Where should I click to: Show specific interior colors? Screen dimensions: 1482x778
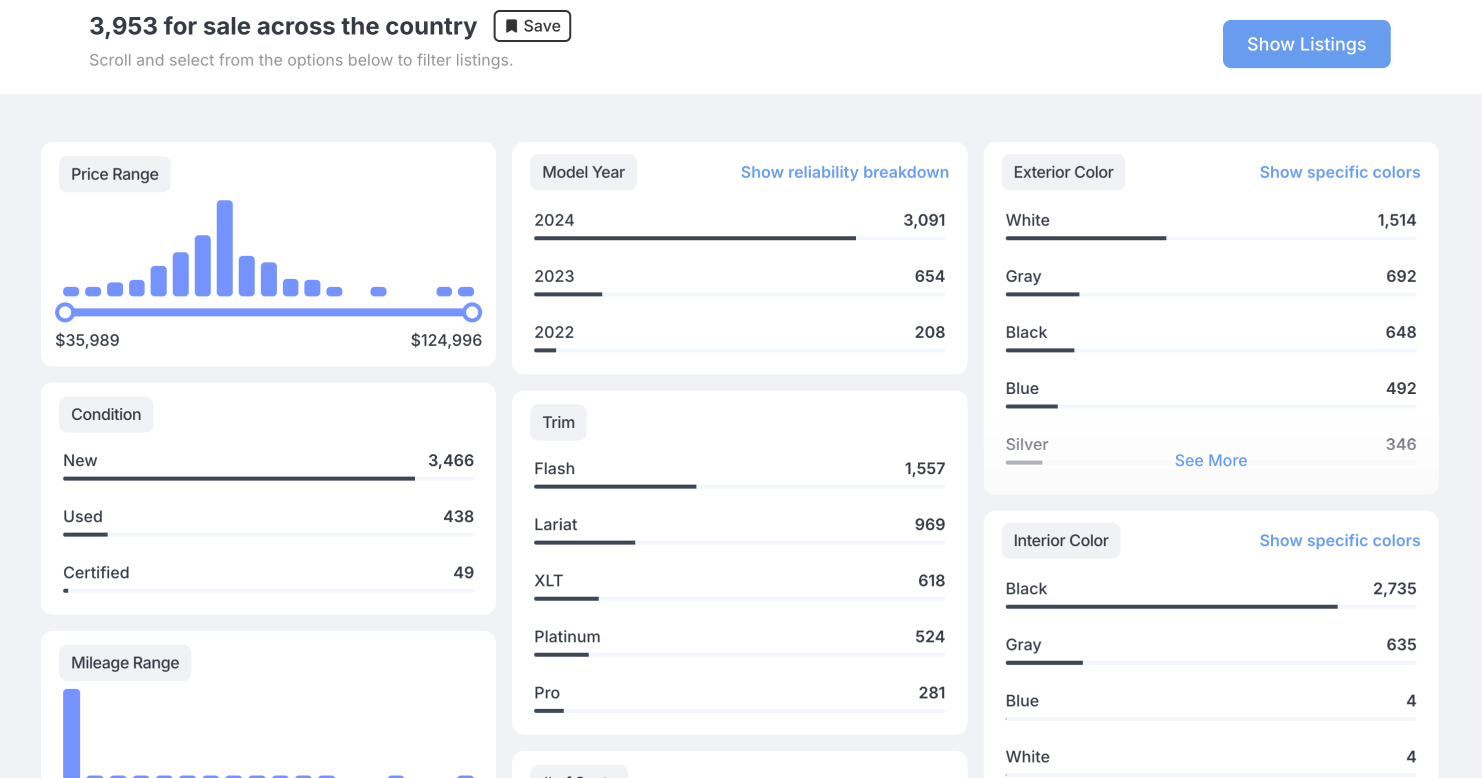[x=1339, y=540]
